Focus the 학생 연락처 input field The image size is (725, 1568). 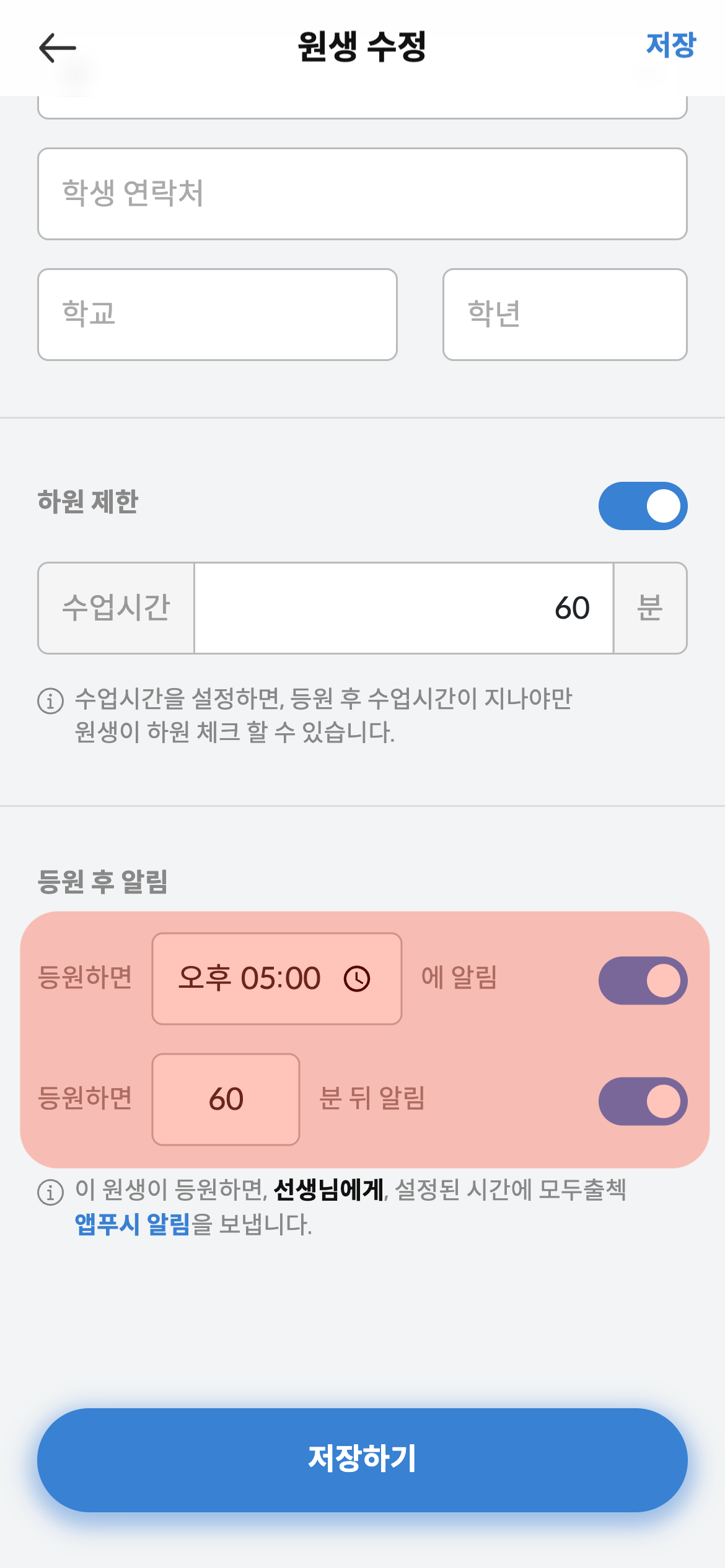pyautogui.click(x=362, y=194)
